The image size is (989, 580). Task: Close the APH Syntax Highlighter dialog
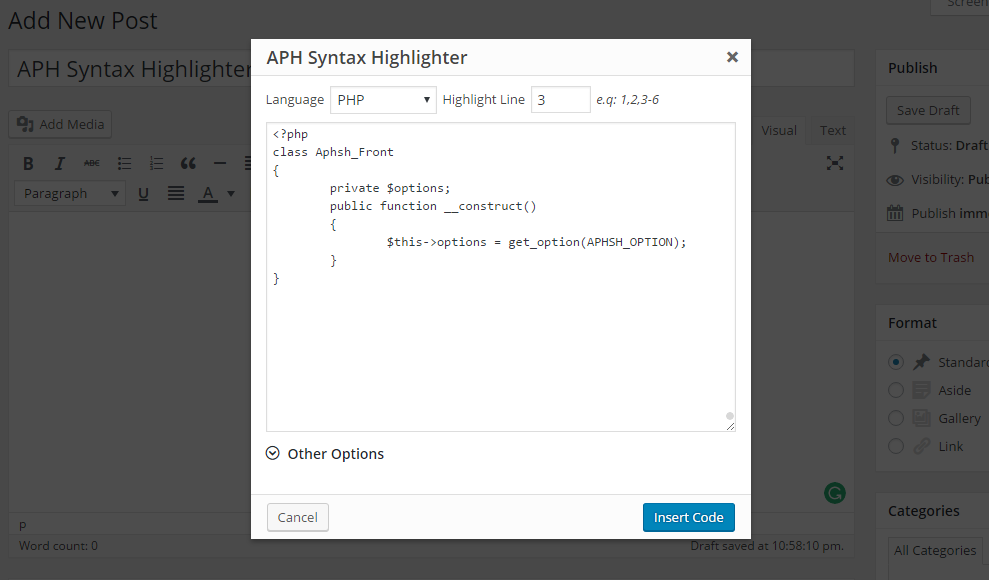click(732, 57)
